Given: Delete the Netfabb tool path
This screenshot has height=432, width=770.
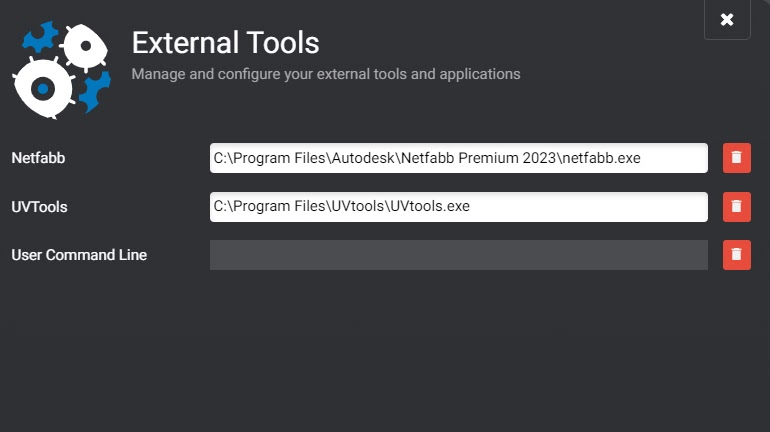Looking at the screenshot, I should (x=737, y=158).
